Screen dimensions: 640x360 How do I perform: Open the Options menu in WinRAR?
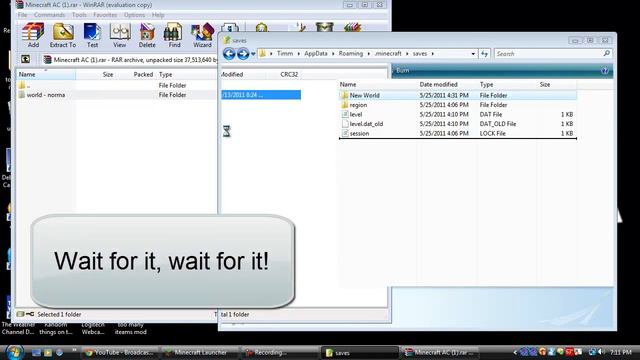point(134,15)
